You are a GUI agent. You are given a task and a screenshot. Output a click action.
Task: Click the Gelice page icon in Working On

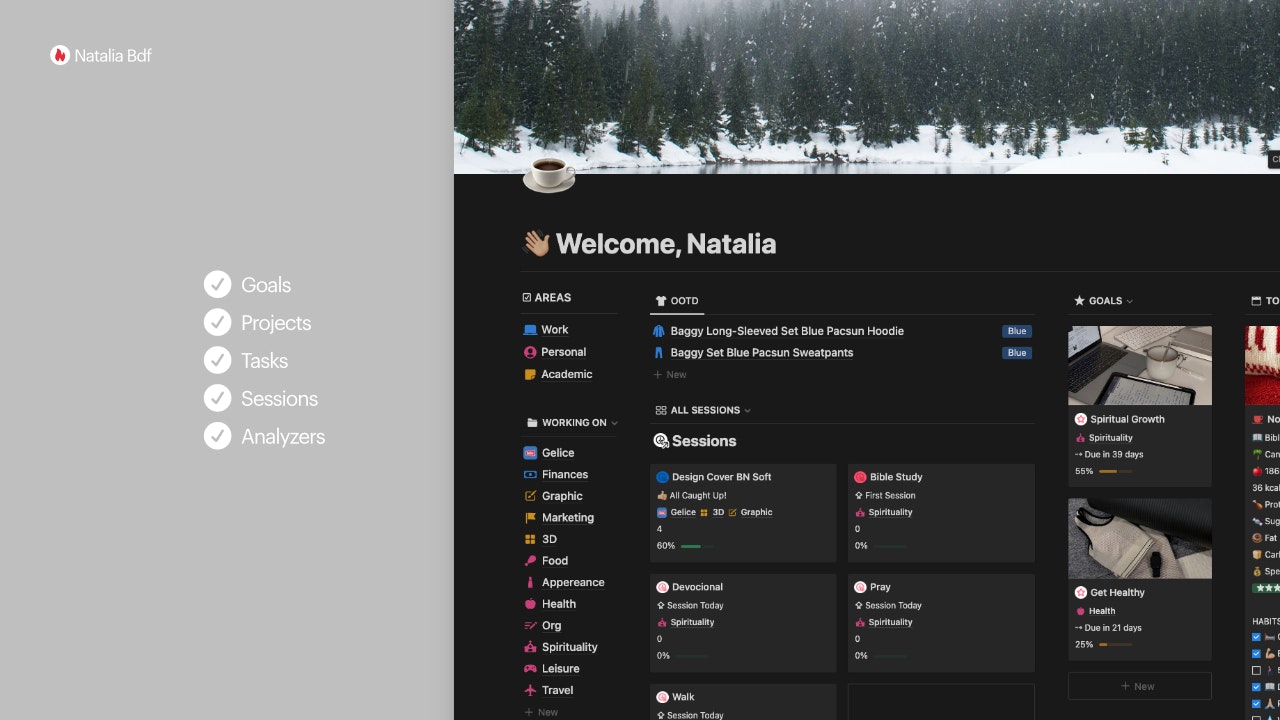pos(530,453)
